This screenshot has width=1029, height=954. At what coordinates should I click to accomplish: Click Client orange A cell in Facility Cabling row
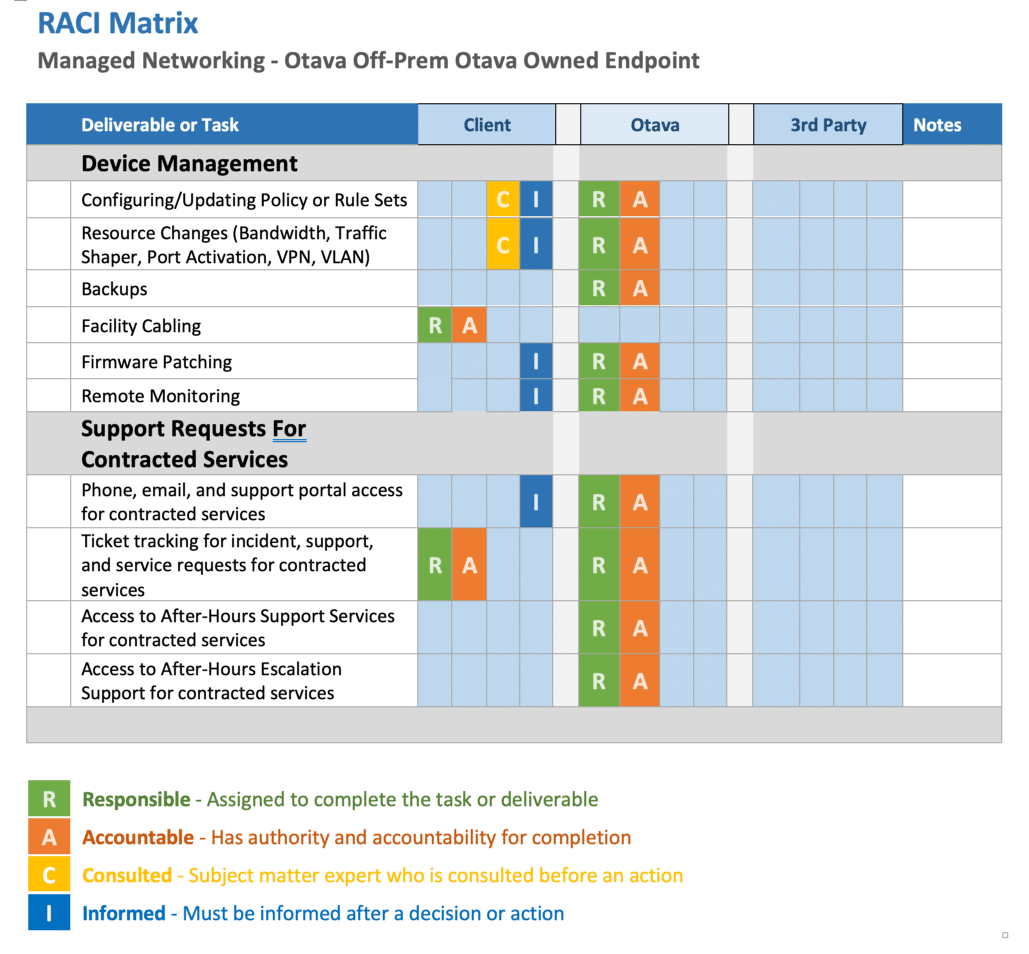click(x=469, y=325)
